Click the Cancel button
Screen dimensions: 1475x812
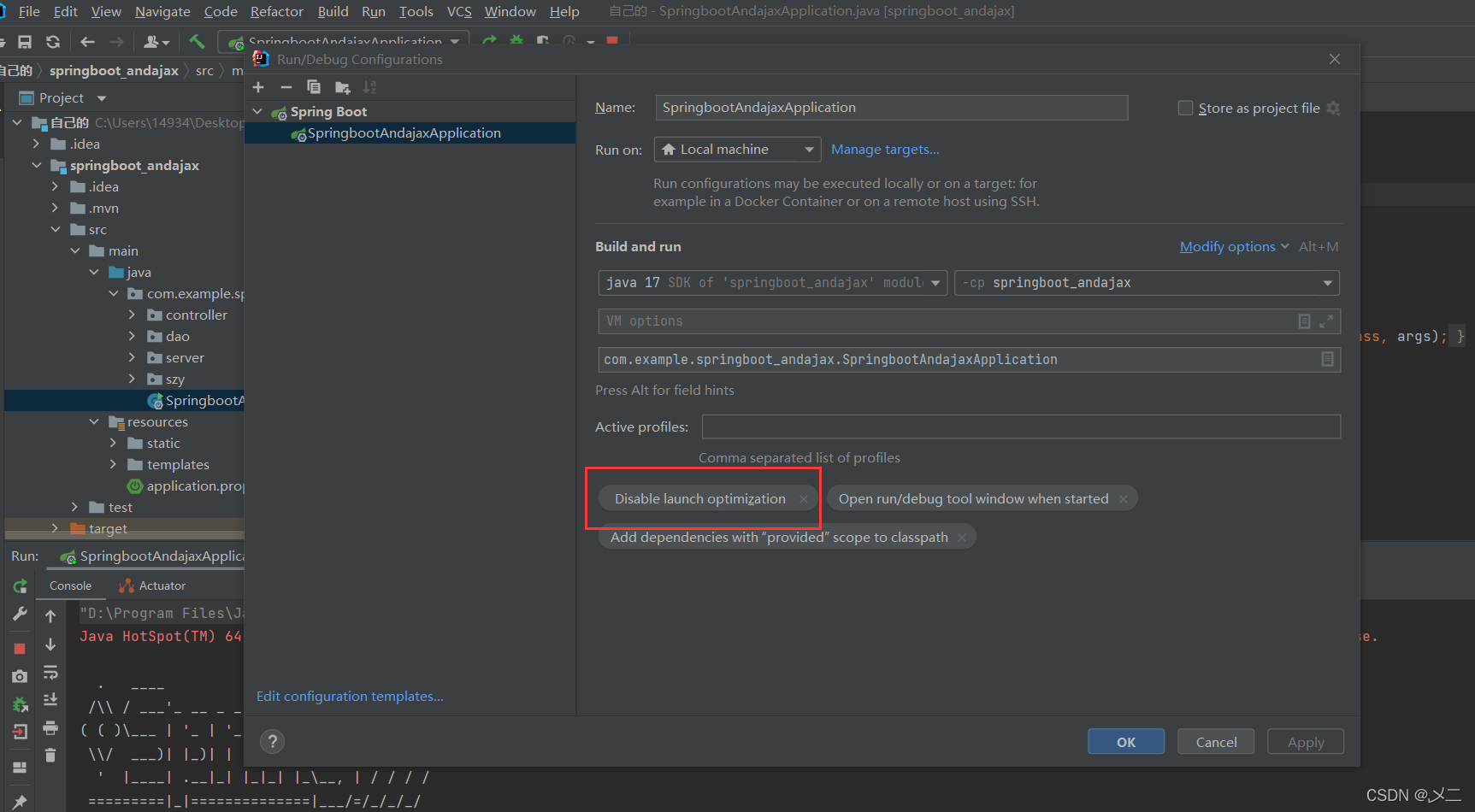point(1216,742)
